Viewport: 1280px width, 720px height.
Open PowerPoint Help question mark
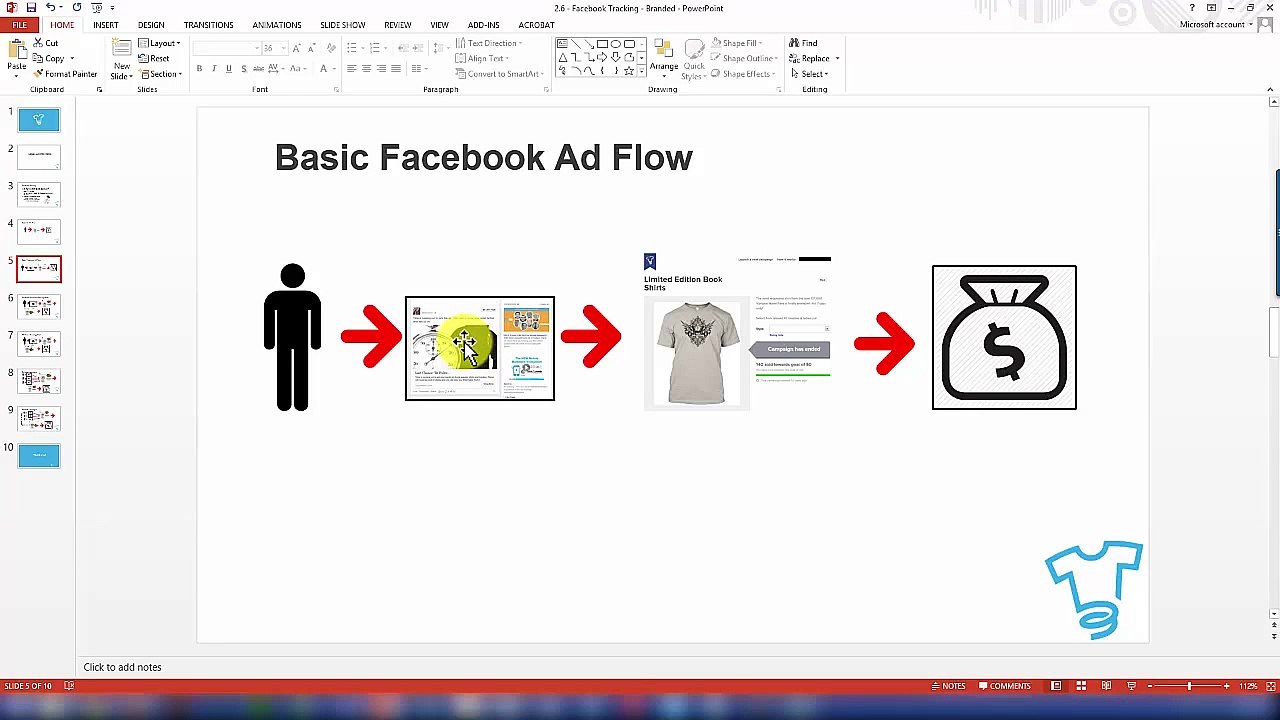pos(1191,8)
